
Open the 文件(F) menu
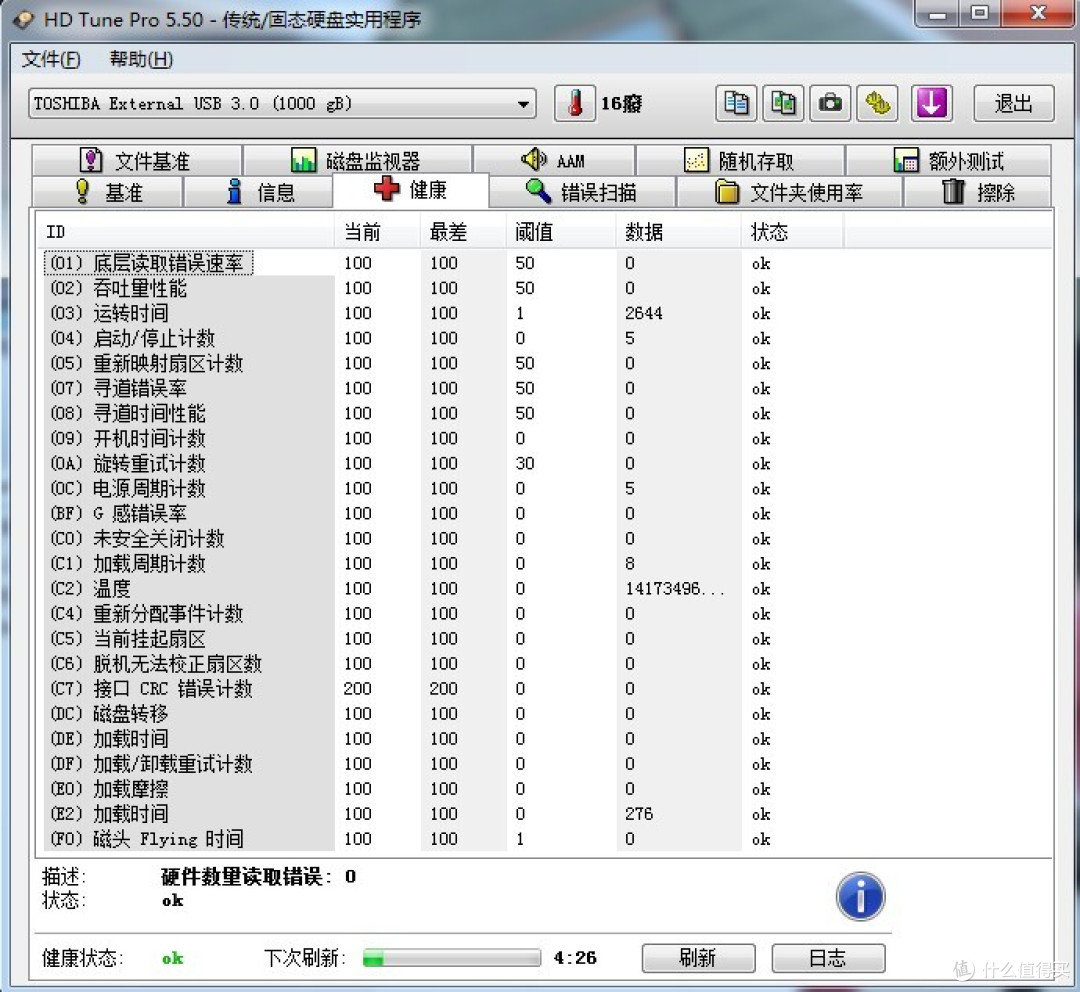pos(51,59)
